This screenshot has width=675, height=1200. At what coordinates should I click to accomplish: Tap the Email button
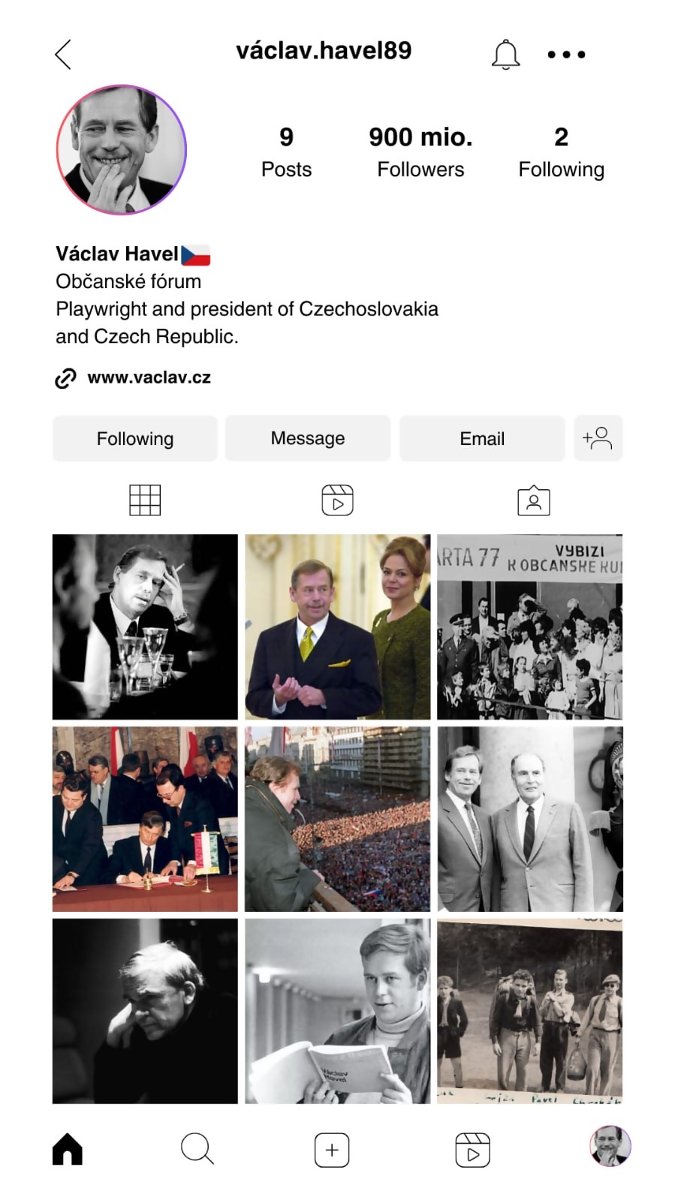[482, 438]
